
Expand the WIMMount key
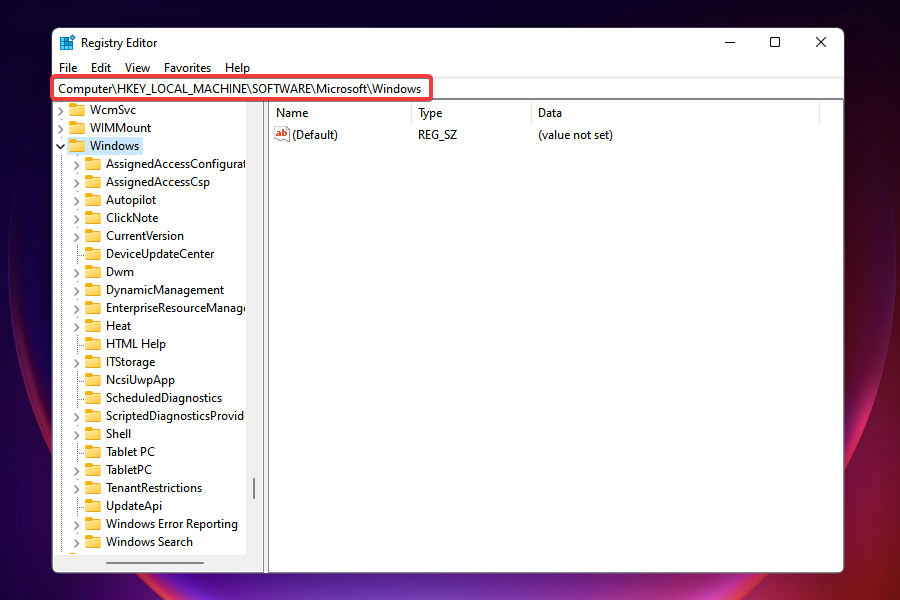(60, 128)
